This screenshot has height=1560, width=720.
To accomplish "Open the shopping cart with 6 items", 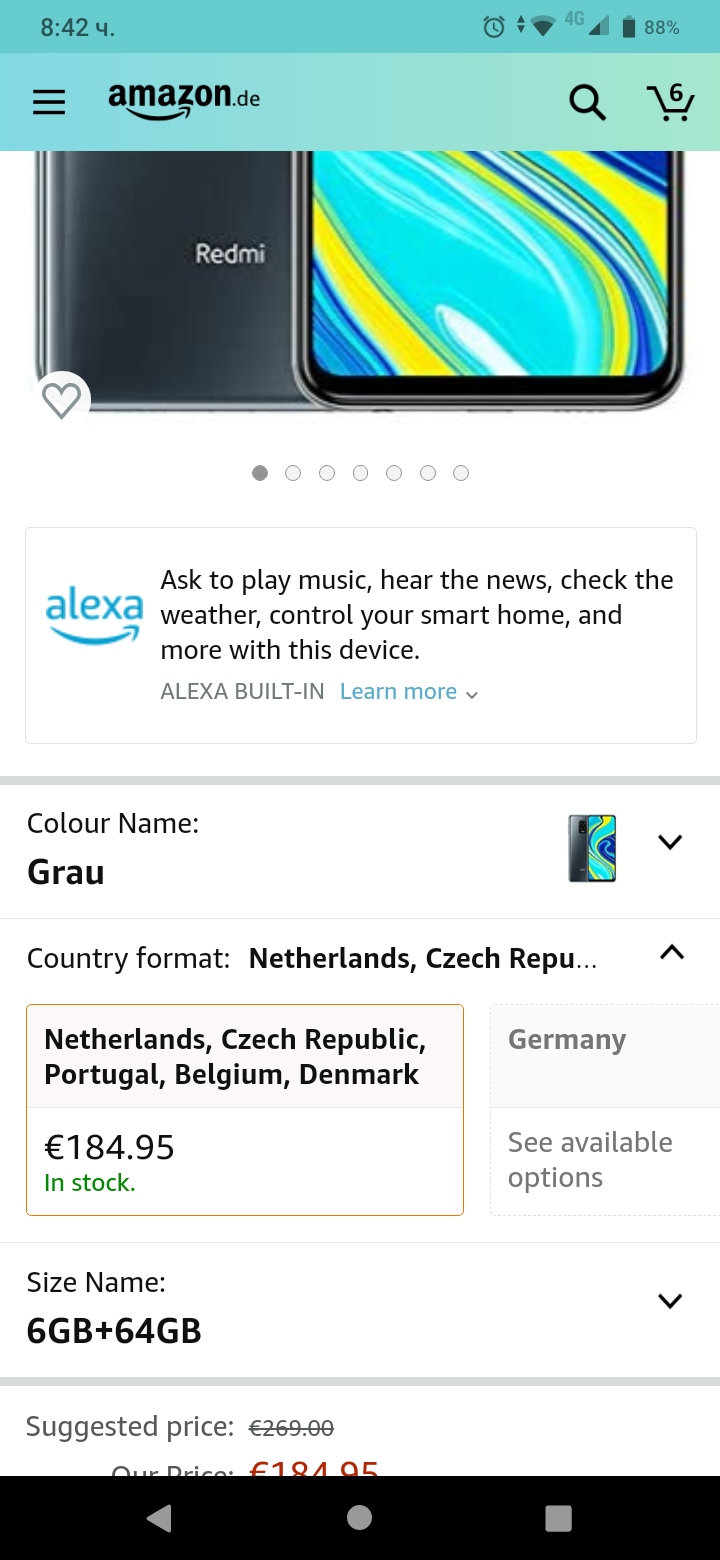I will [670, 102].
